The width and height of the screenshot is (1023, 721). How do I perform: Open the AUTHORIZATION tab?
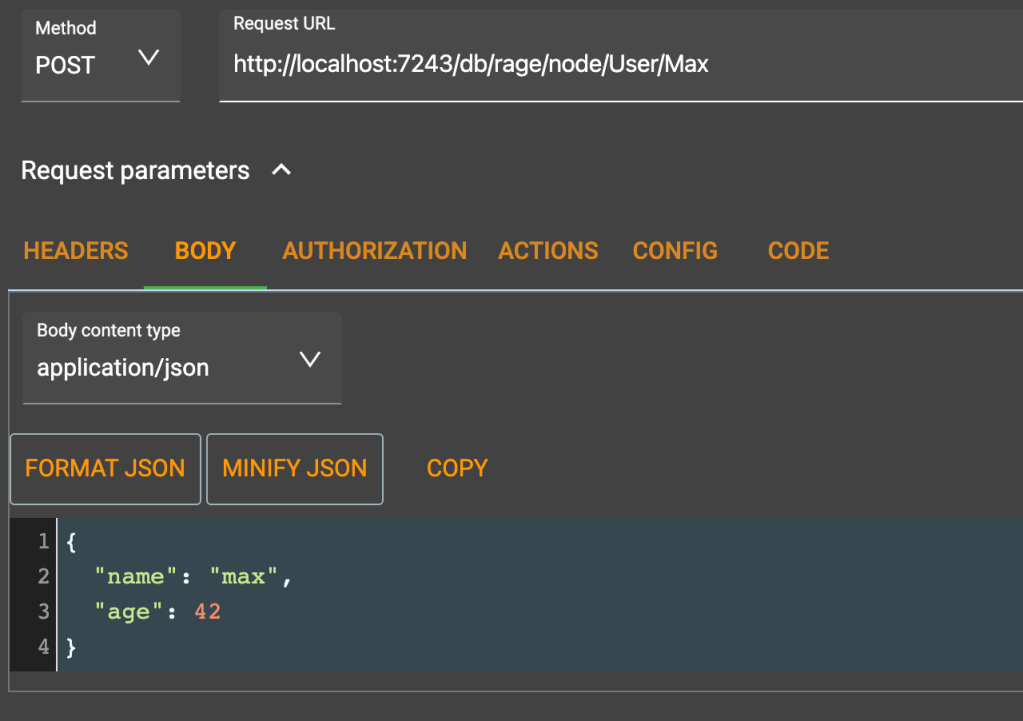[x=374, y=251]
